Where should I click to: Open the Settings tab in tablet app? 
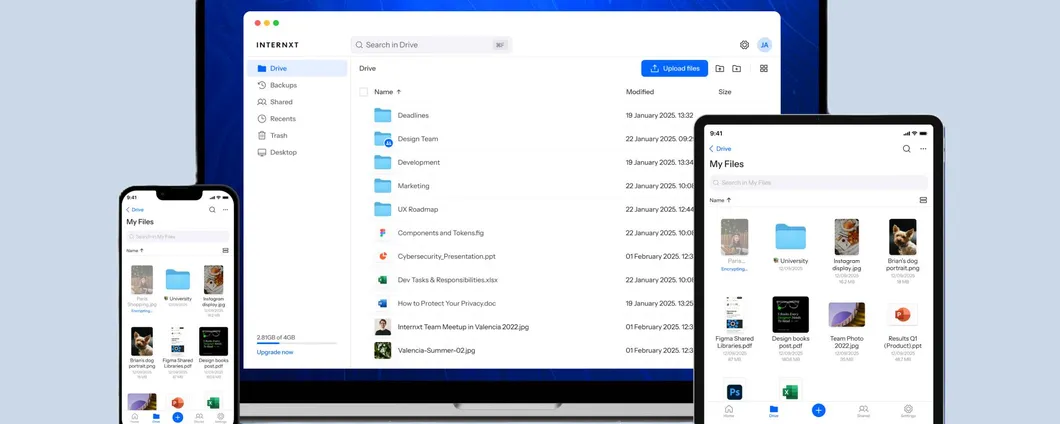coord(909,411)
